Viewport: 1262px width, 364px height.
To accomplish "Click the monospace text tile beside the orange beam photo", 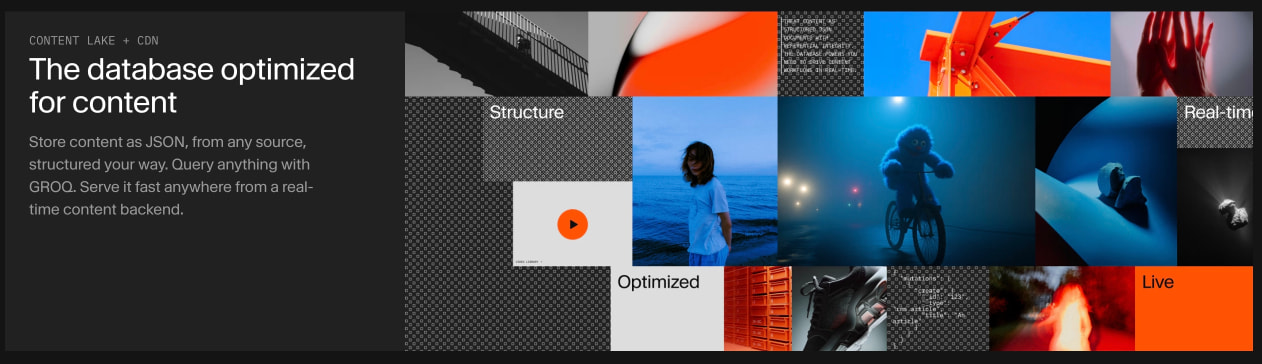I will pyautogui.click(x=820, y=54).
